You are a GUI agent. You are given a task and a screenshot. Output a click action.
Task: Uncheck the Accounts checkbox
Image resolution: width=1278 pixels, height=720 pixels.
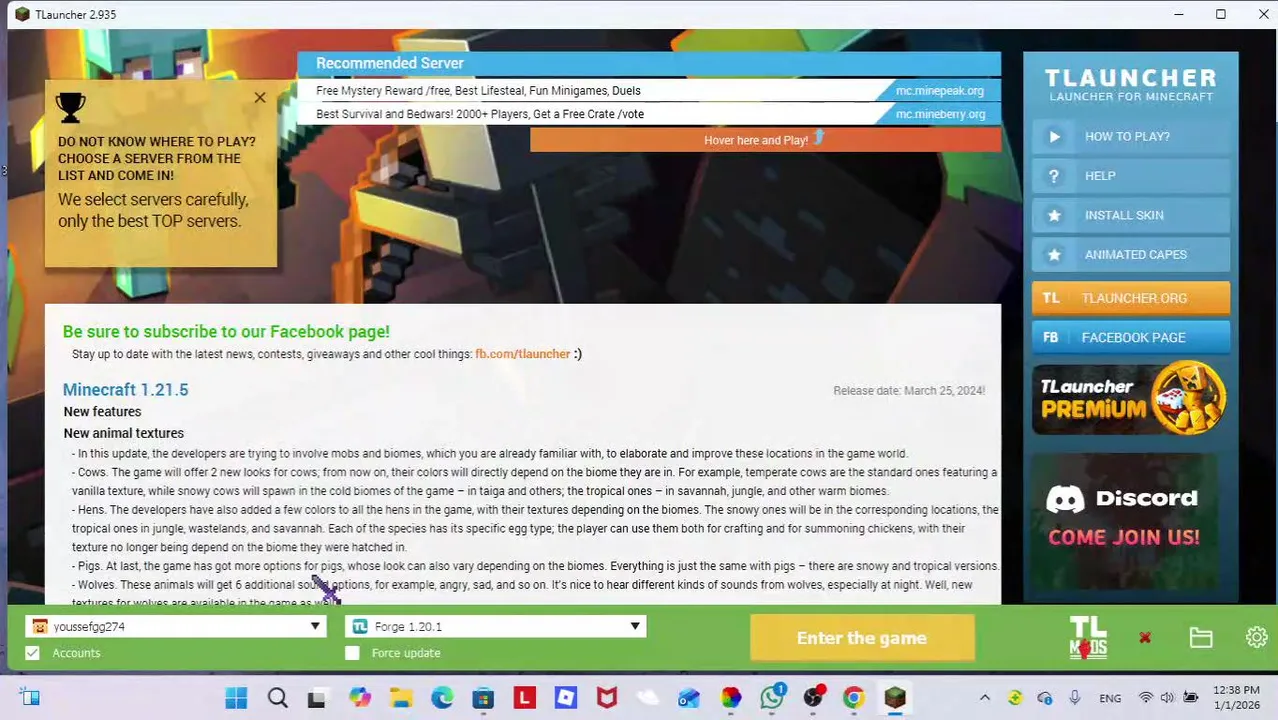[33, 653]
